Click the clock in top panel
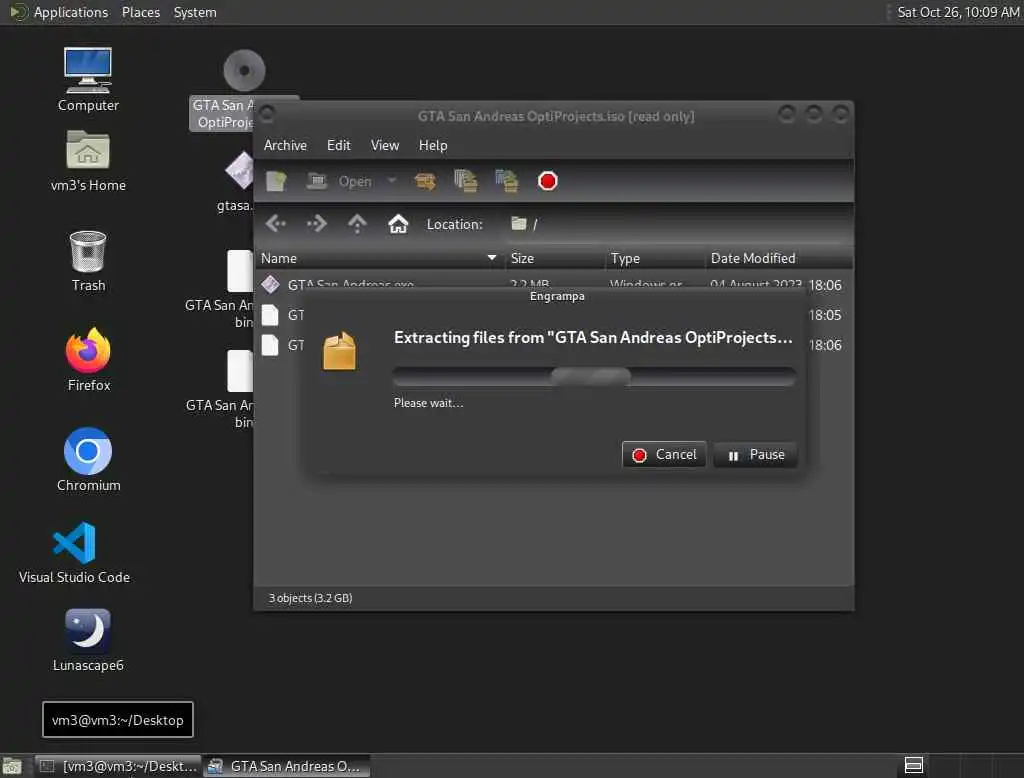The height and width of the screenshot is (778, 1024). pyautogui.click(x=957, y=12)
